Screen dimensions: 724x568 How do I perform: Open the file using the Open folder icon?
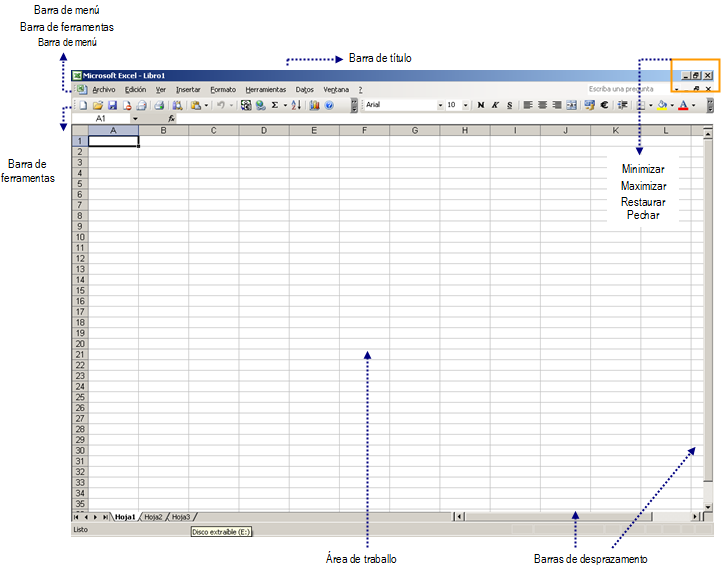98,104
